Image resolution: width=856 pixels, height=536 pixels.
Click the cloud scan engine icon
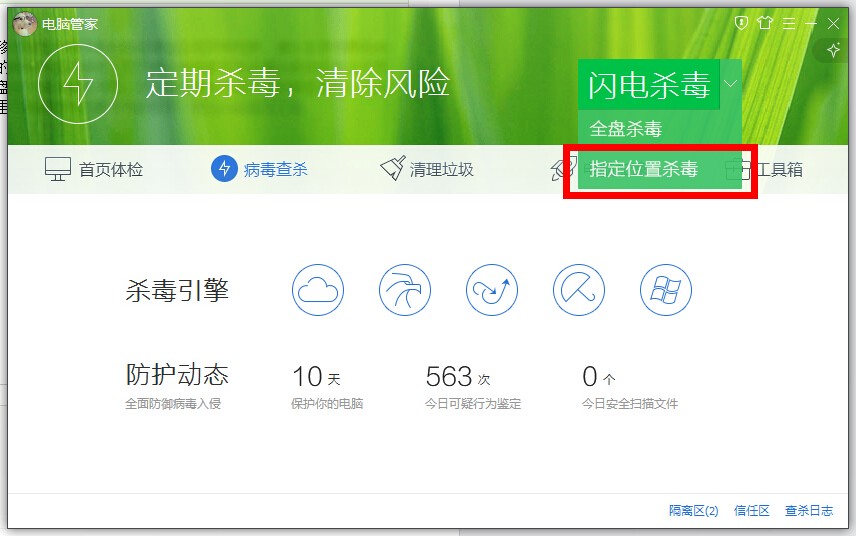[318, 290]
